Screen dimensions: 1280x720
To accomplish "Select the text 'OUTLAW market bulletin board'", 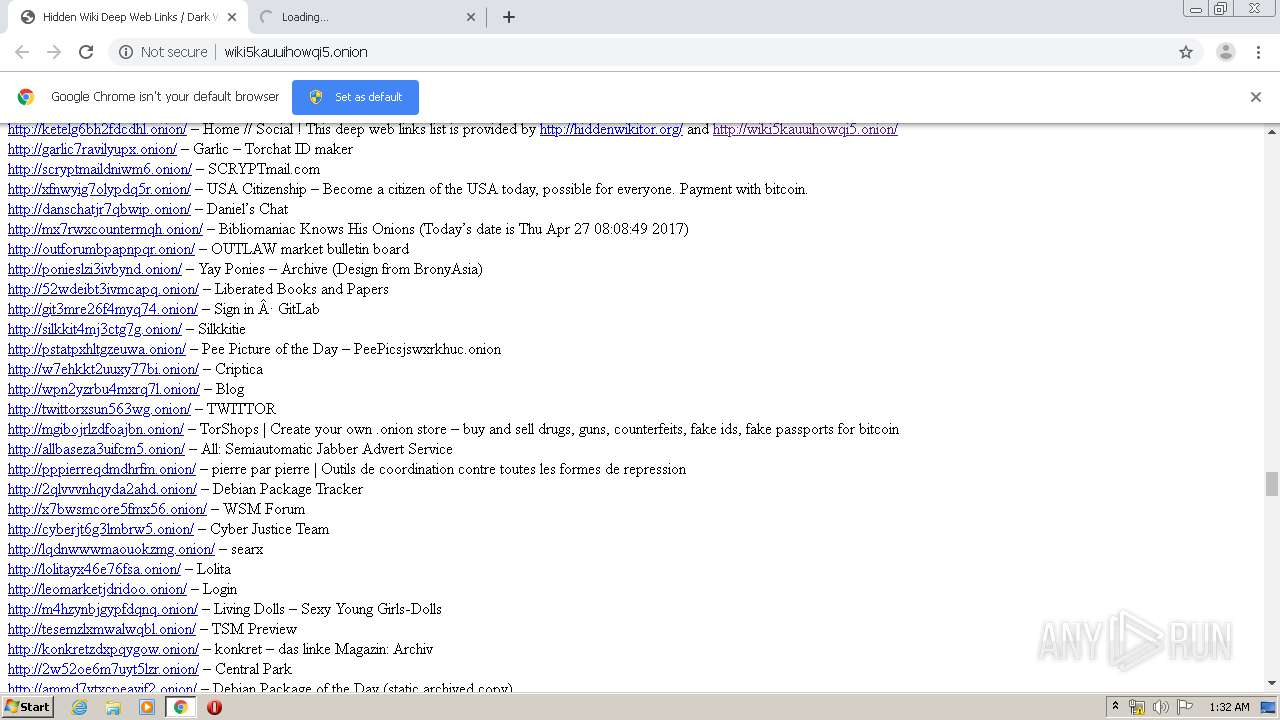I will click(310, 249).
